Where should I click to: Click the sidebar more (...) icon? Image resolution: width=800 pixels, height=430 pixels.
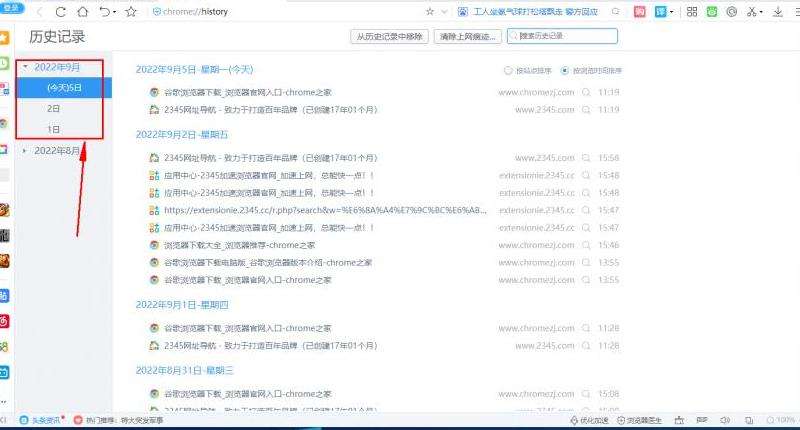(x=4, y=400)
